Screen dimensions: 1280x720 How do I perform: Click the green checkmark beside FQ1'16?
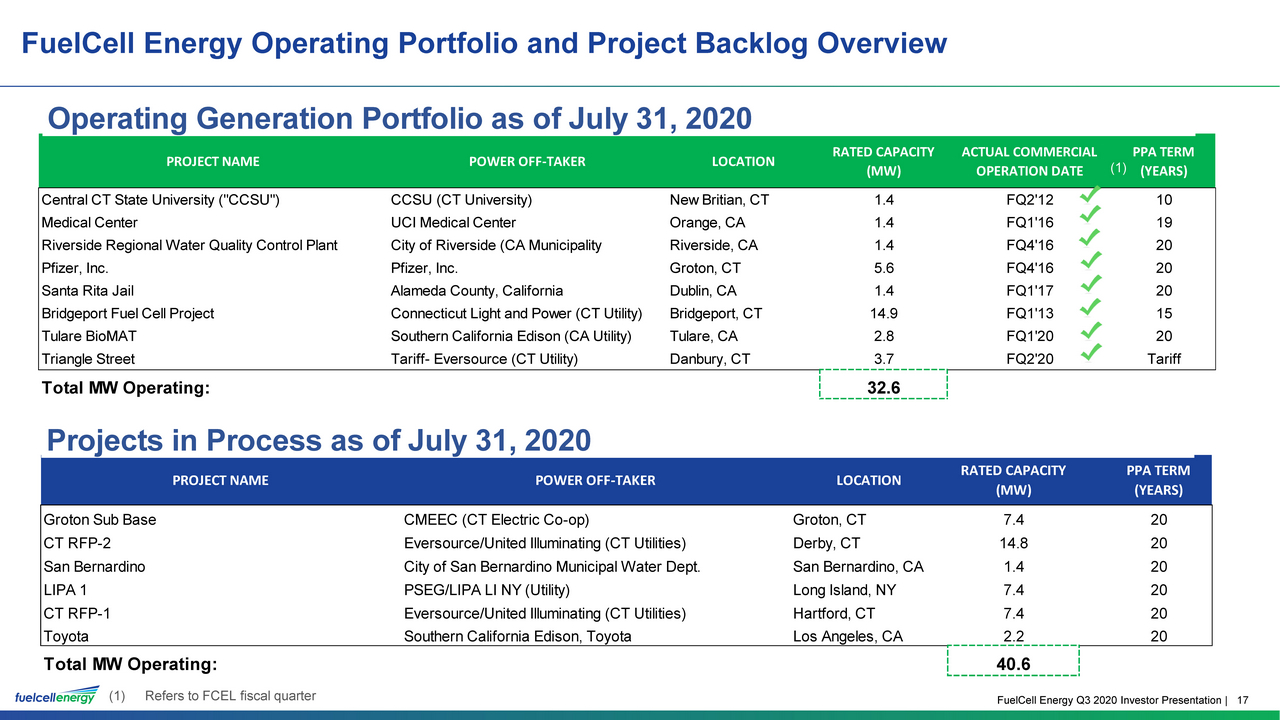point(1092,214)
